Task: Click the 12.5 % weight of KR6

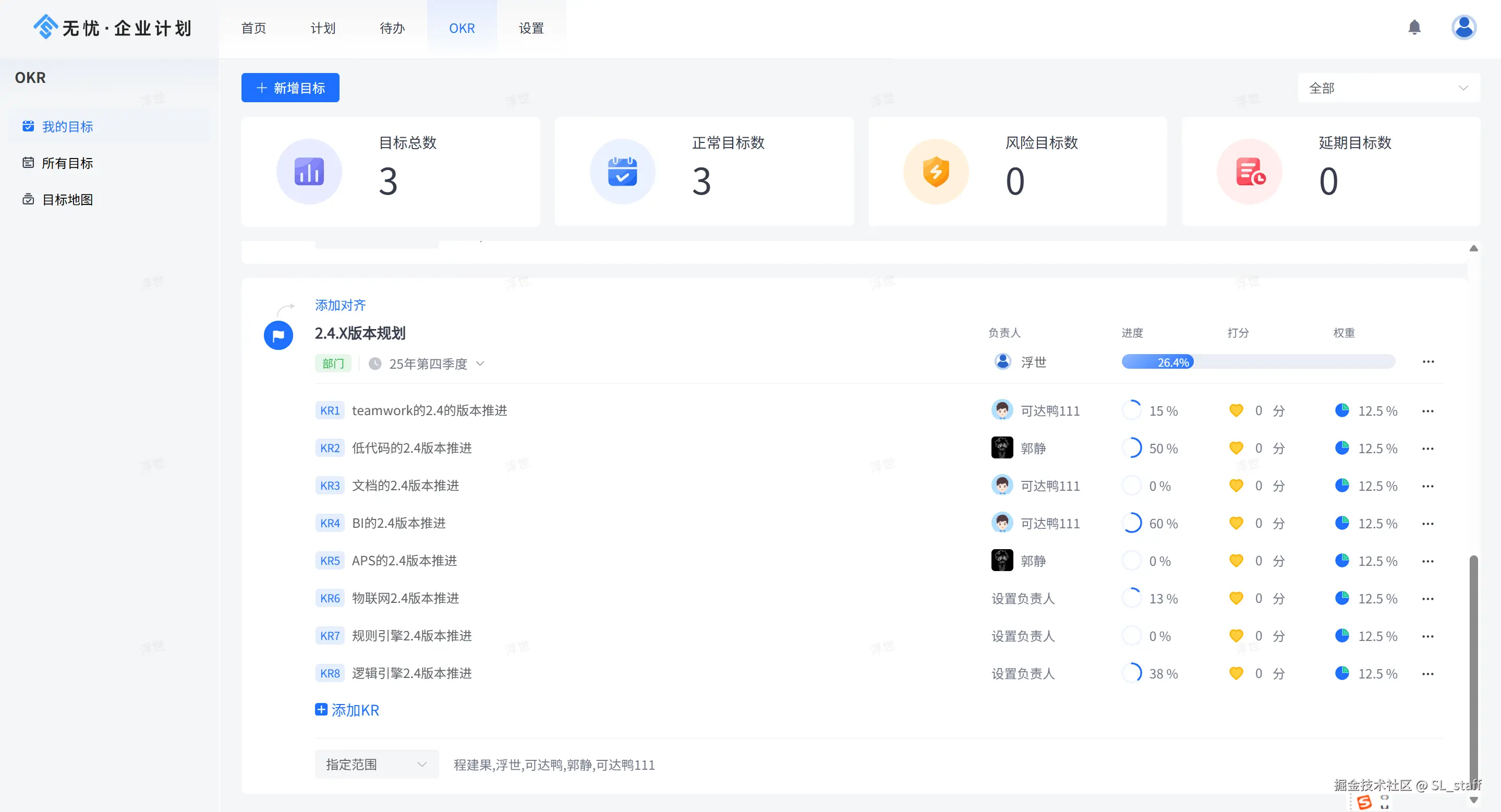Action: 1377,599
